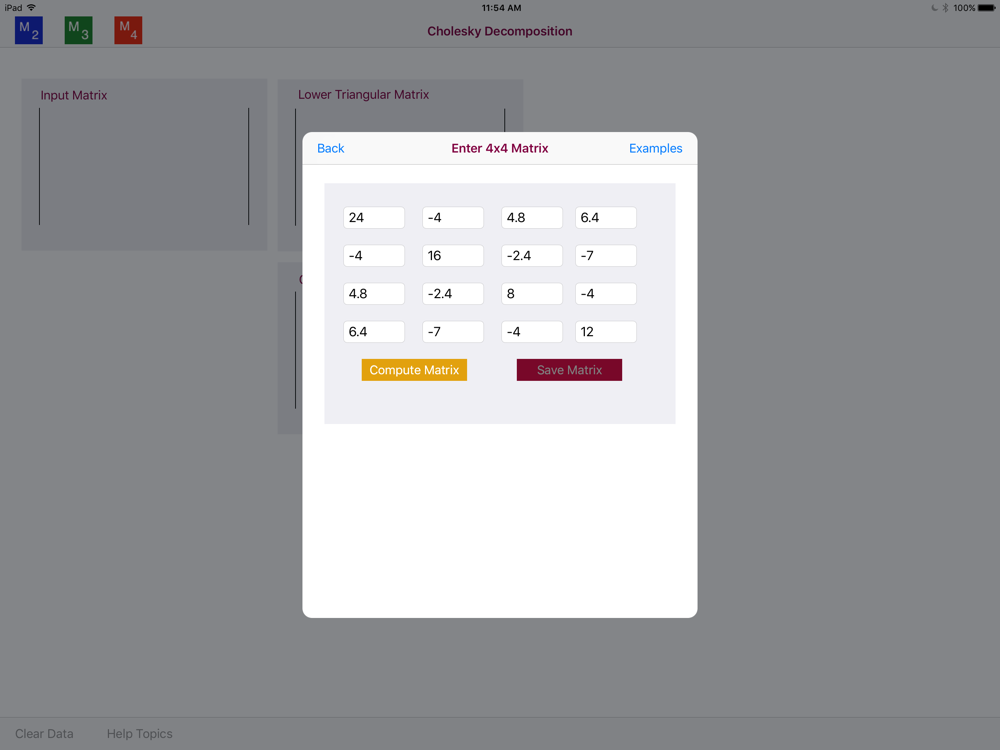Tap the Wi-Fi icon in status bar

click(31, 8)
